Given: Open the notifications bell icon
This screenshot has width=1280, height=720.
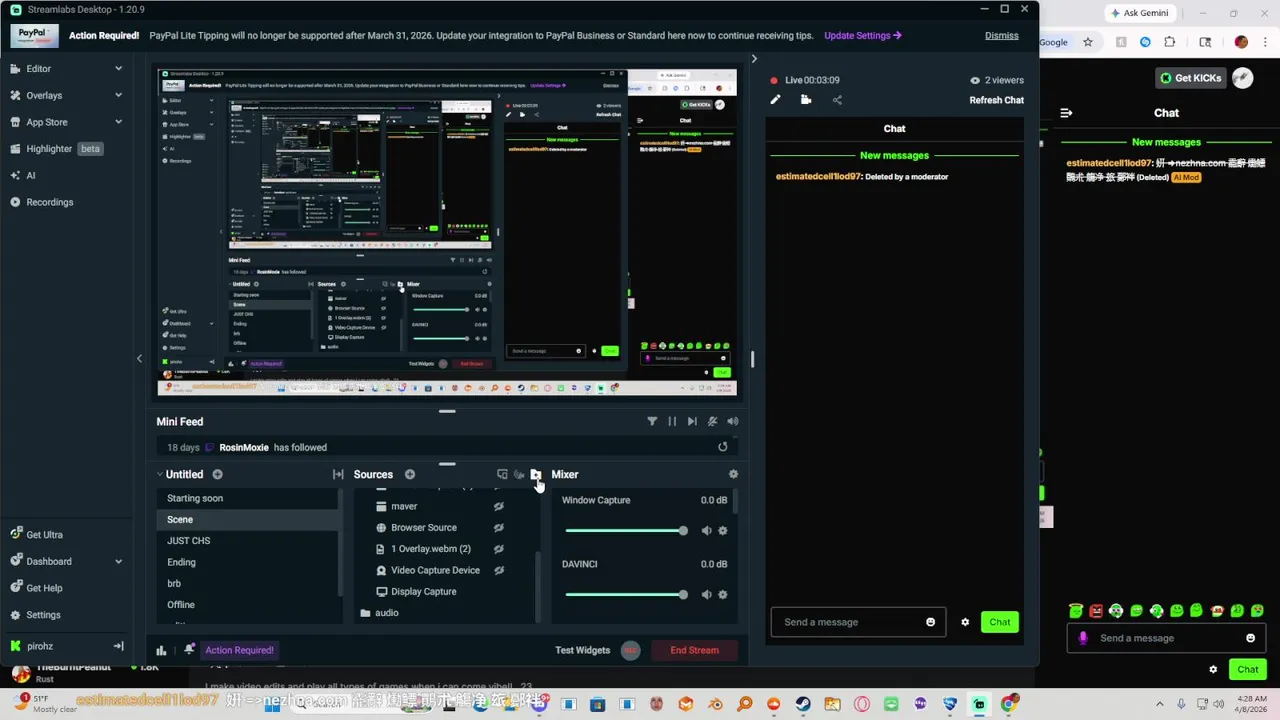Looking at the screenshot, I should (189, 650).
